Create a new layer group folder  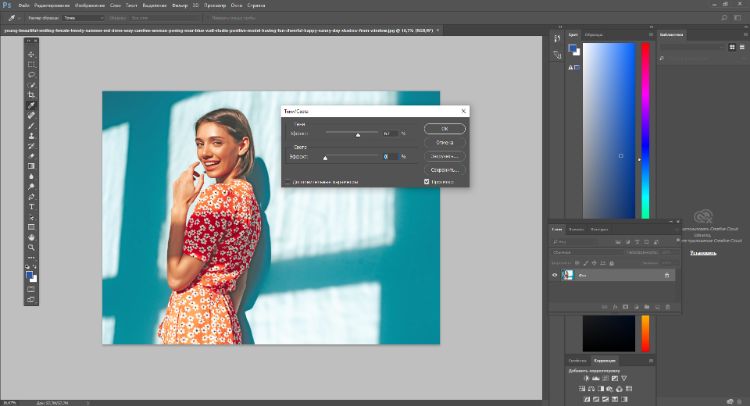(647, 307)
